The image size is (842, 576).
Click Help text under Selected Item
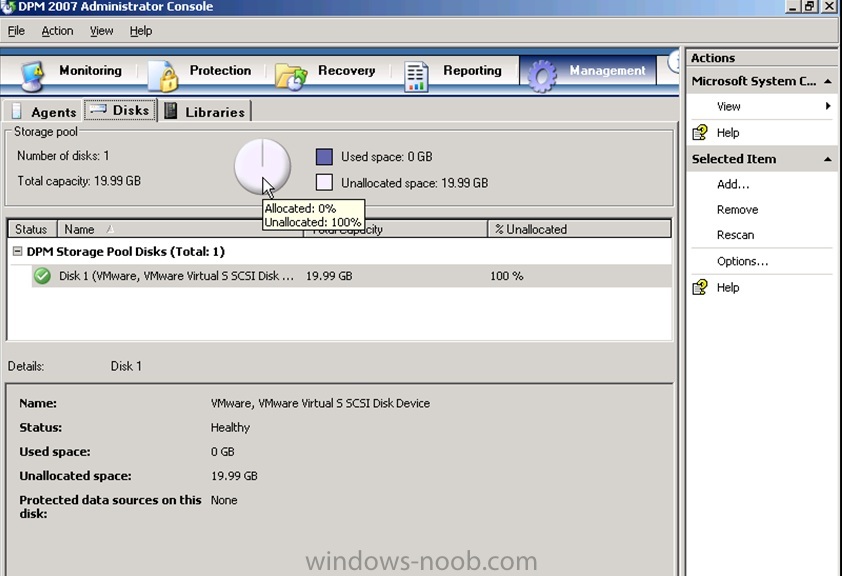[x=728, y=287]
